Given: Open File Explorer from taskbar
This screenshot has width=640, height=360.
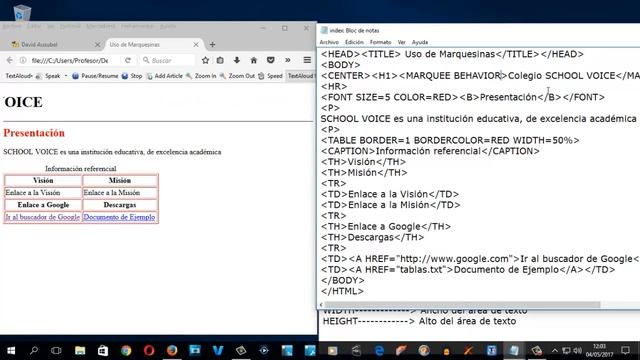Looking at the screenshot, I should 80,350.
